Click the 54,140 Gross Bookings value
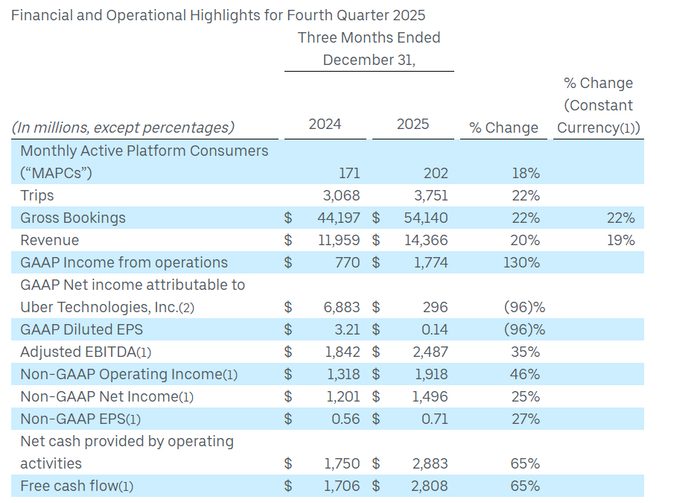700x503 pixels. pos(425,218)
